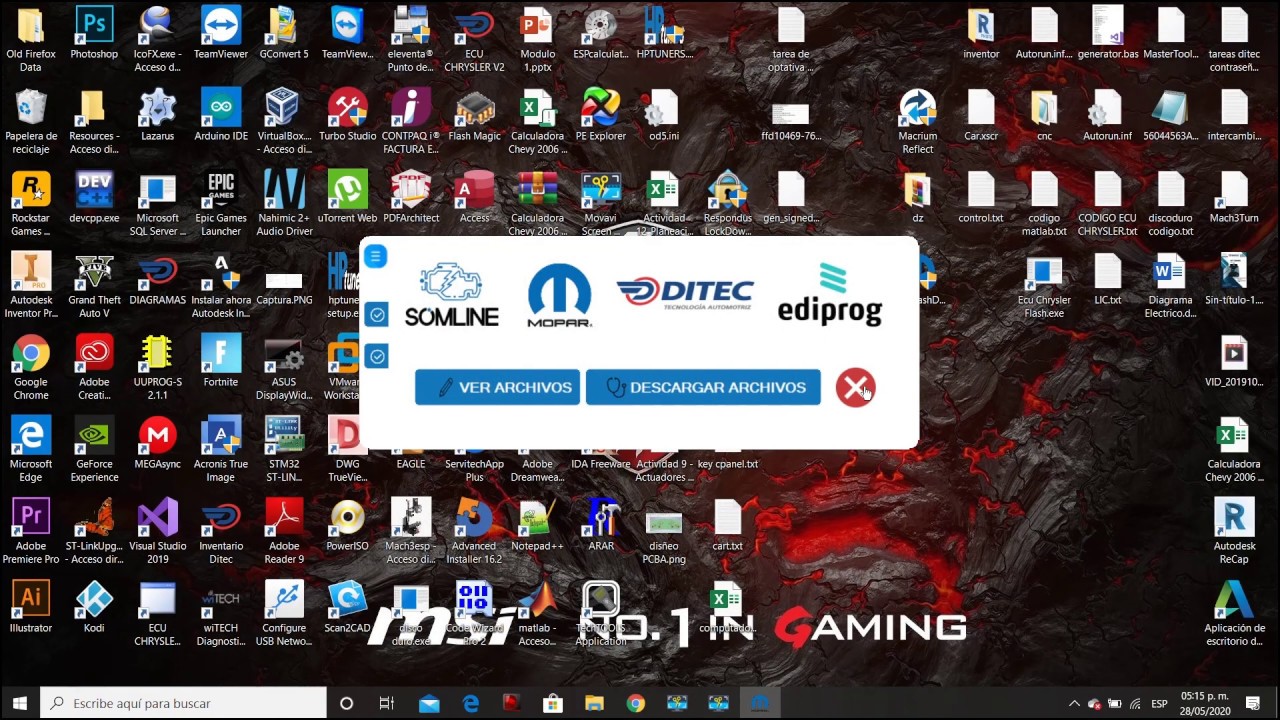Open the Windows Start menu

[20, 703]
